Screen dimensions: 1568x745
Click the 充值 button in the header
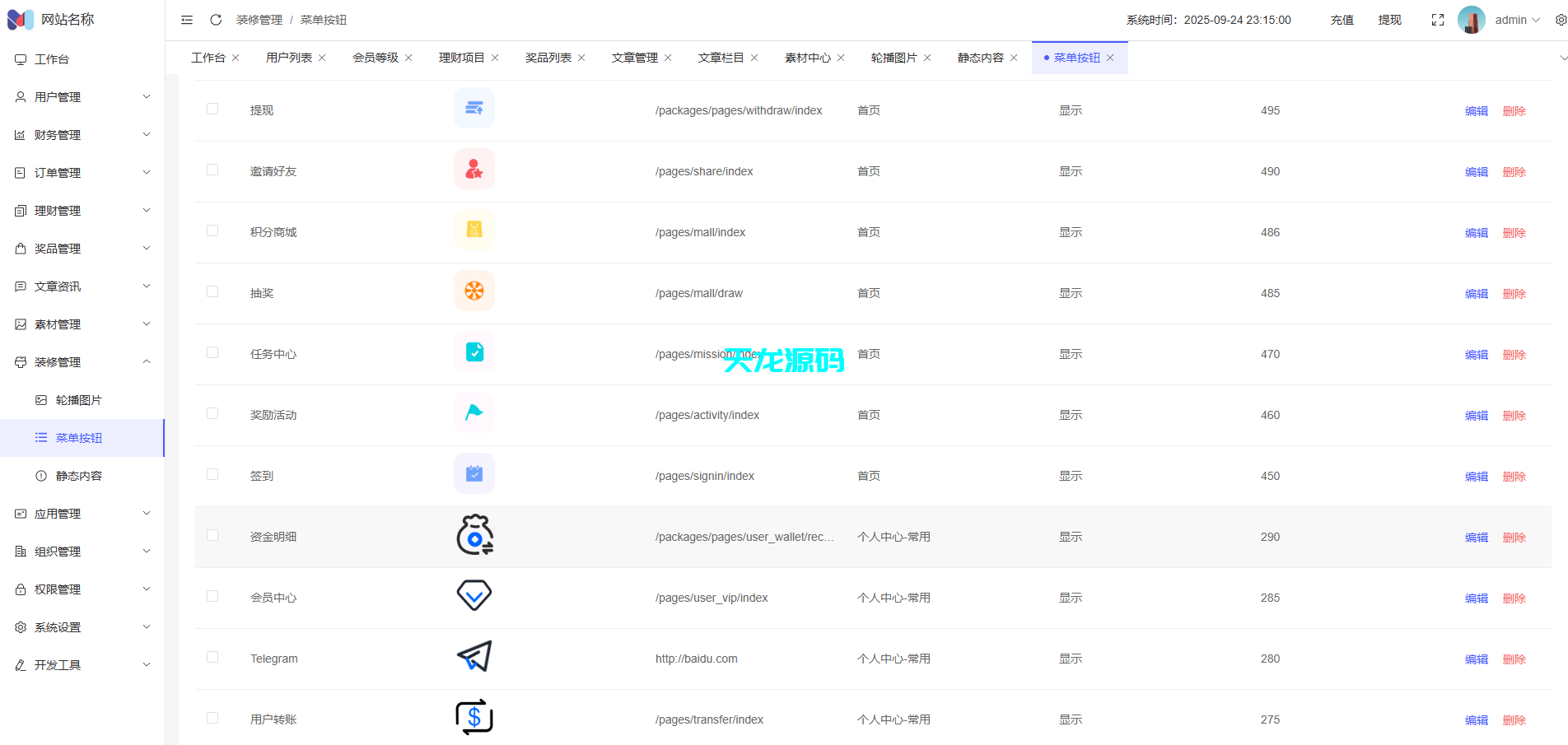click(x=1341, y=19)
